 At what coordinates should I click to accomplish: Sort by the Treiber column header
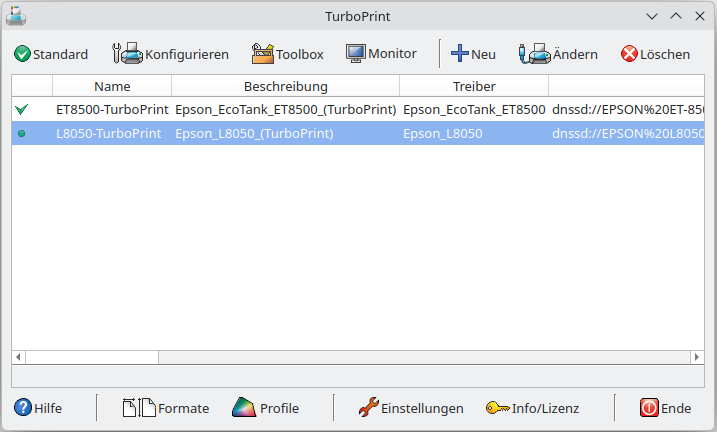point(474,86)
